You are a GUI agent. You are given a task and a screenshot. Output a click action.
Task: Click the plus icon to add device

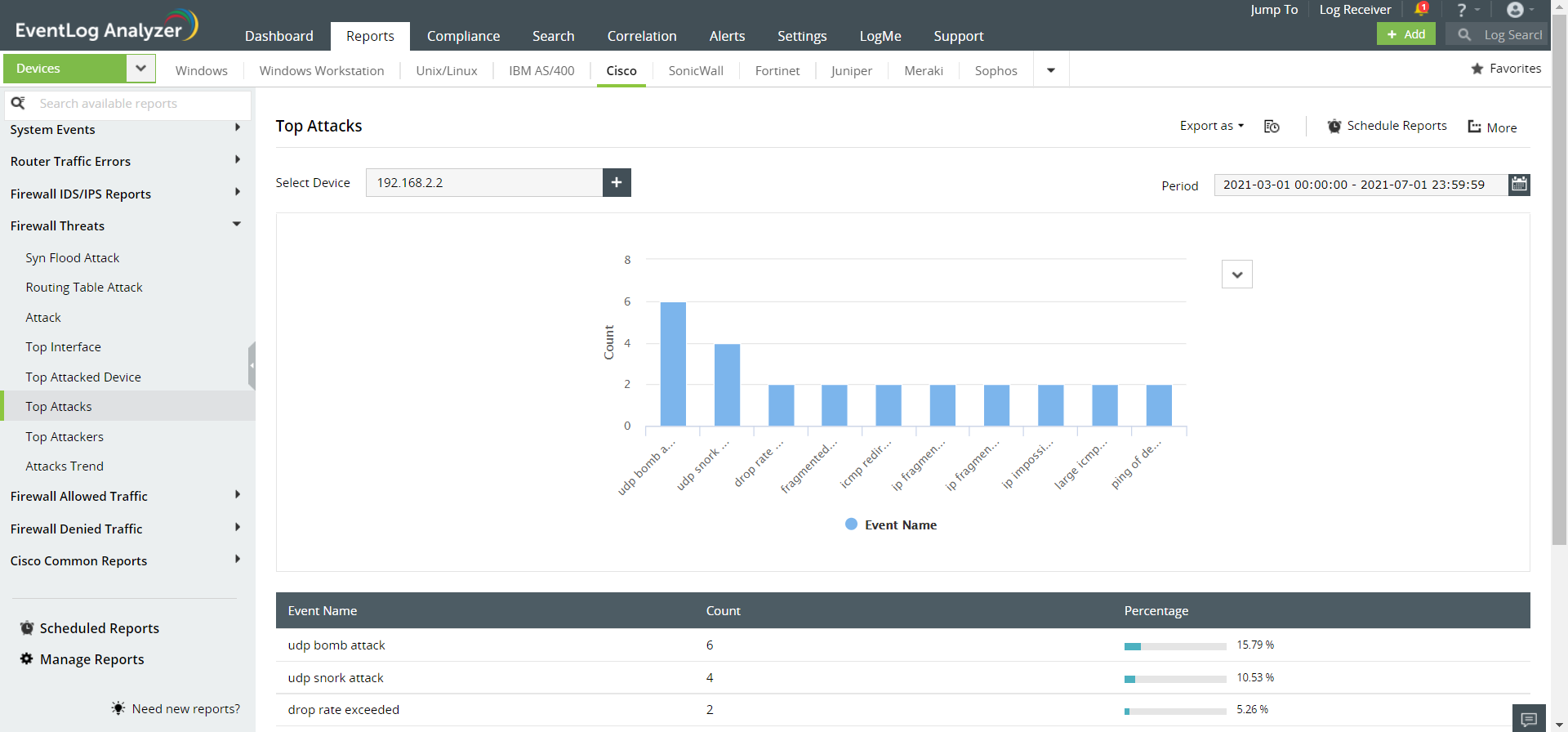[x=617, y=182]
